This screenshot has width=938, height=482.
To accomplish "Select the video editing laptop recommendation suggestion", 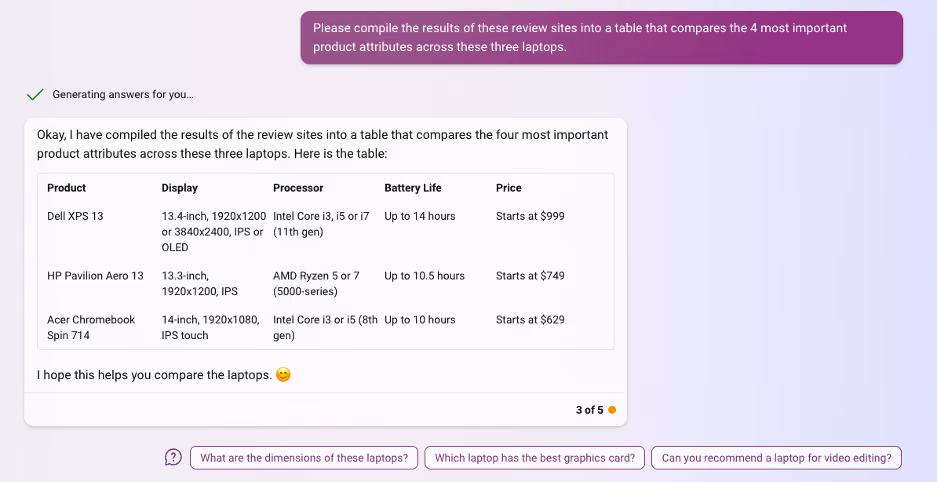I will (776, 458).
